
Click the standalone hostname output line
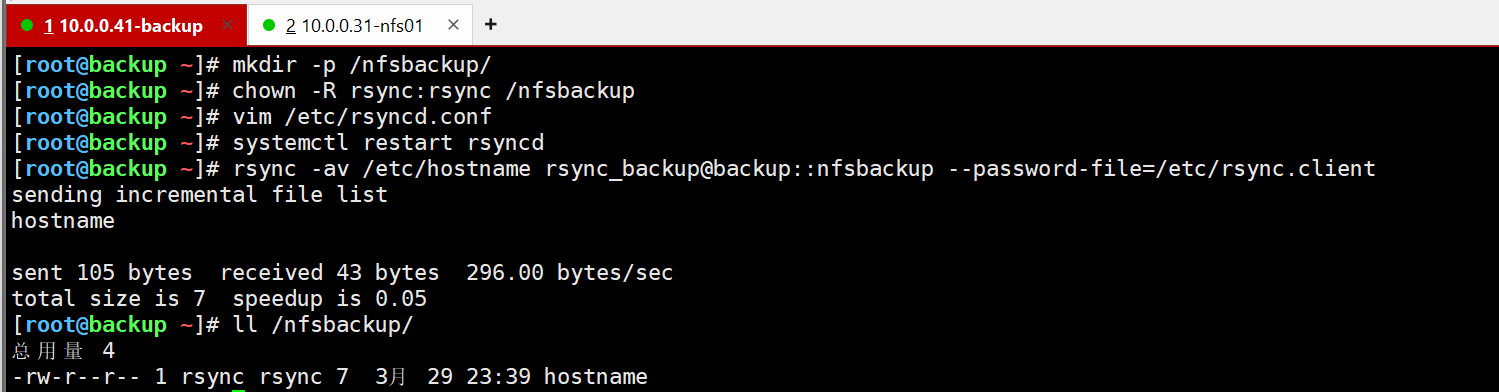(63, 221)
